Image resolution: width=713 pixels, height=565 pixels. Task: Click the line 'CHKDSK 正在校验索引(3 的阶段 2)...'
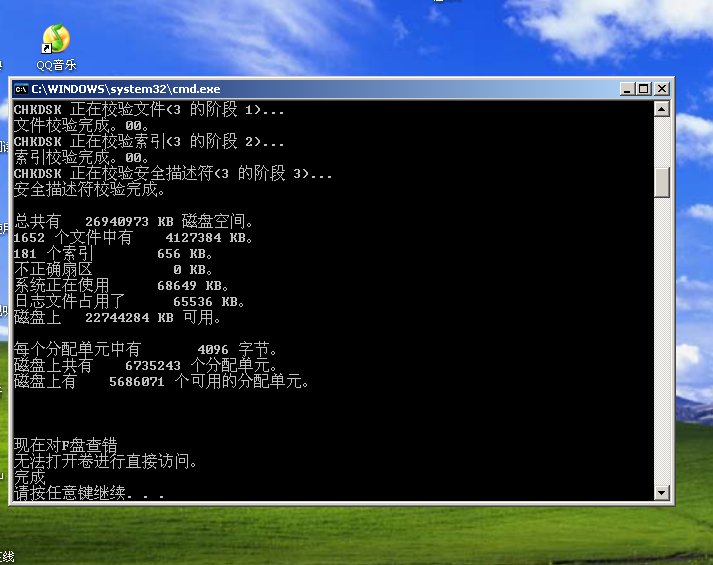pos(149,141)
